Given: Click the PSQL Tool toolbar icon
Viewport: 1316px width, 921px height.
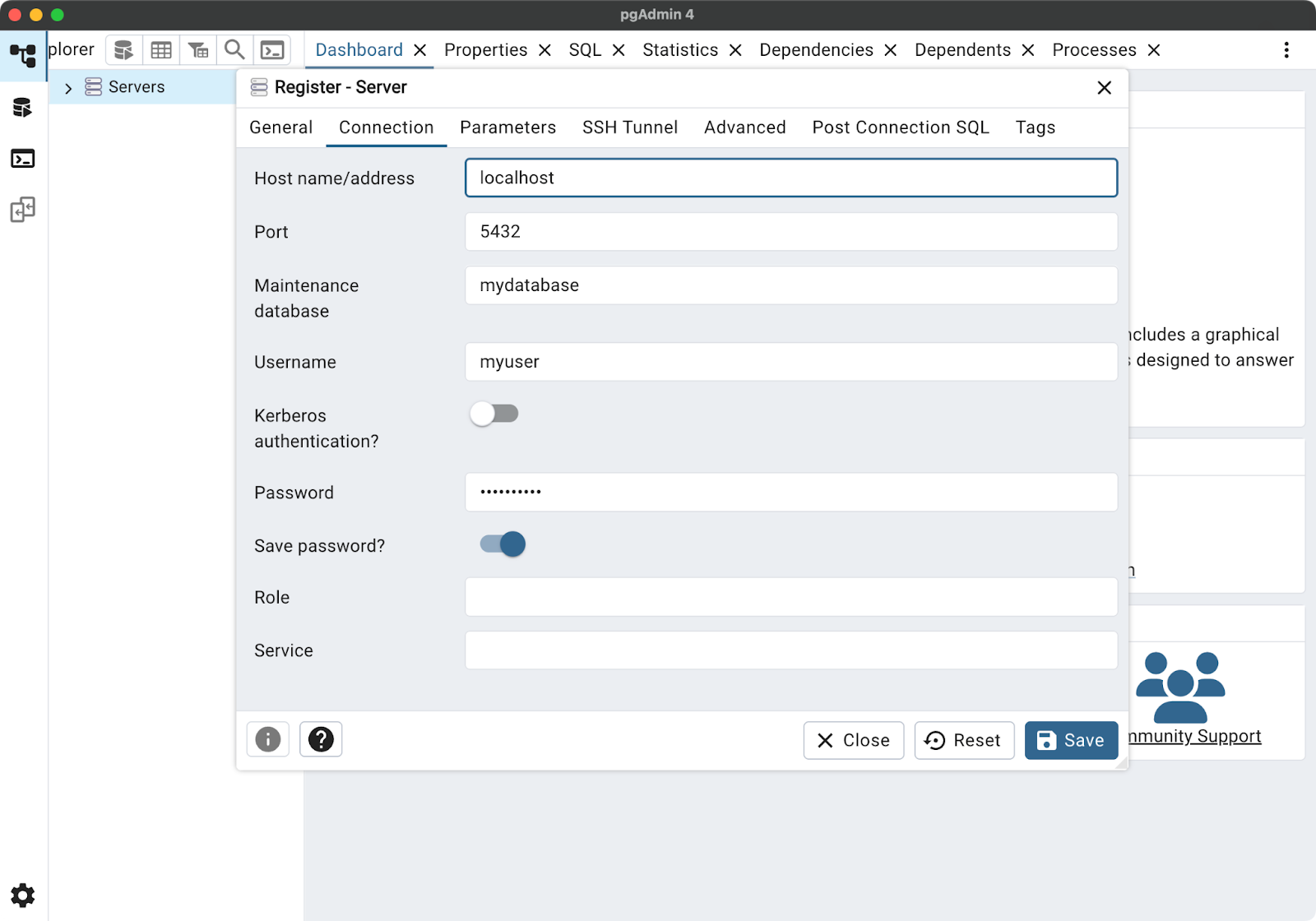Looking at the screenshot, I should coord(272,50).
